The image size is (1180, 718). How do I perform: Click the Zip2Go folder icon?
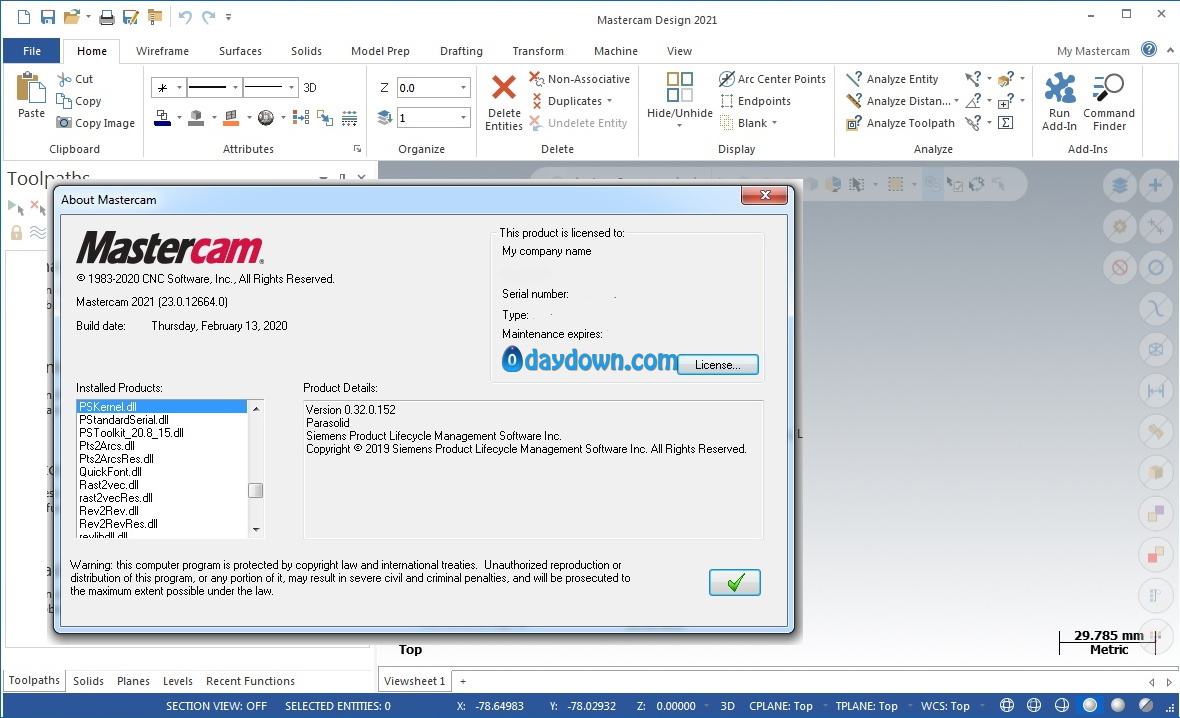pos(155,16)
